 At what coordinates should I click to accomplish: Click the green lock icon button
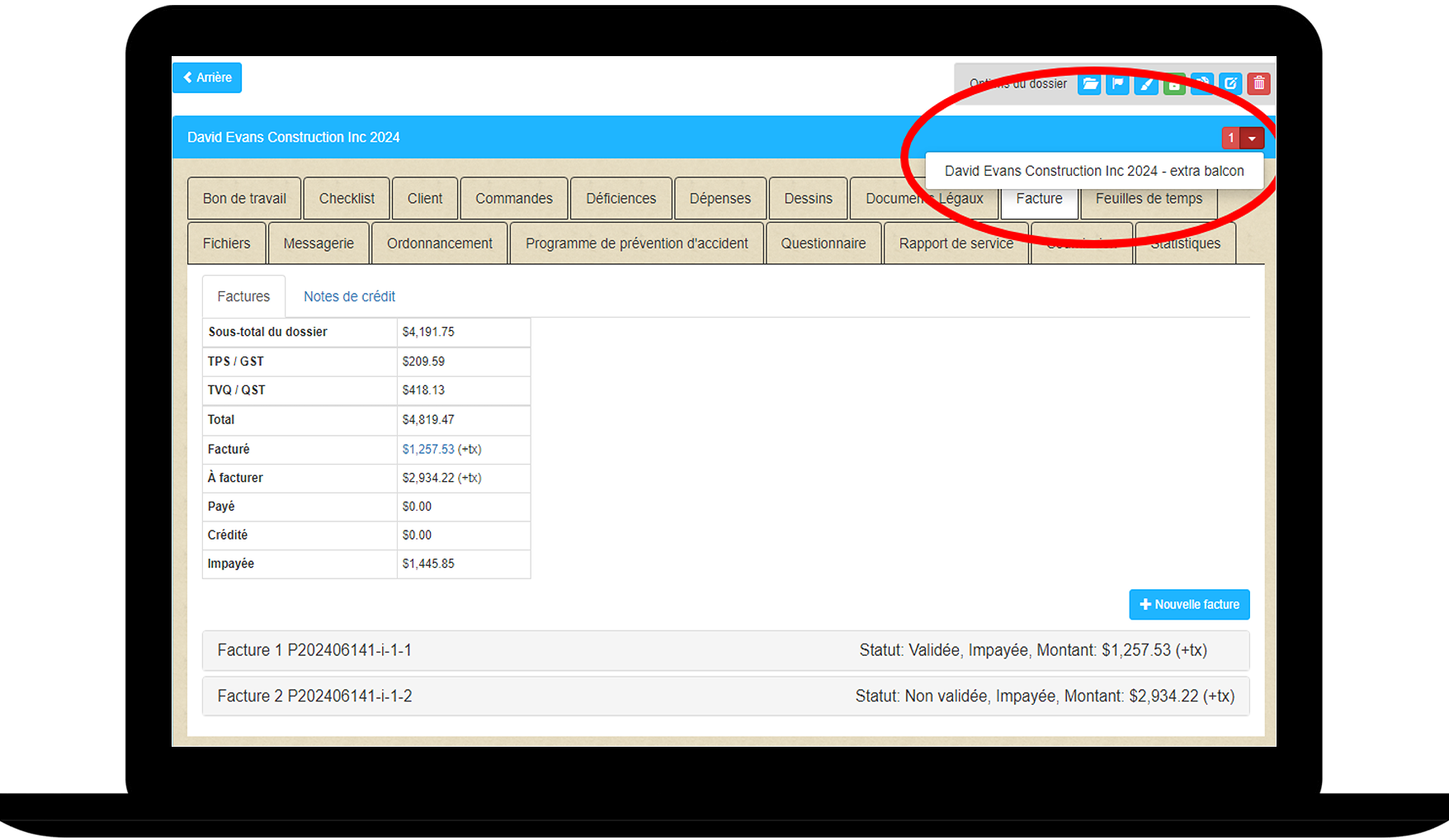click(x=1174, y=84)
